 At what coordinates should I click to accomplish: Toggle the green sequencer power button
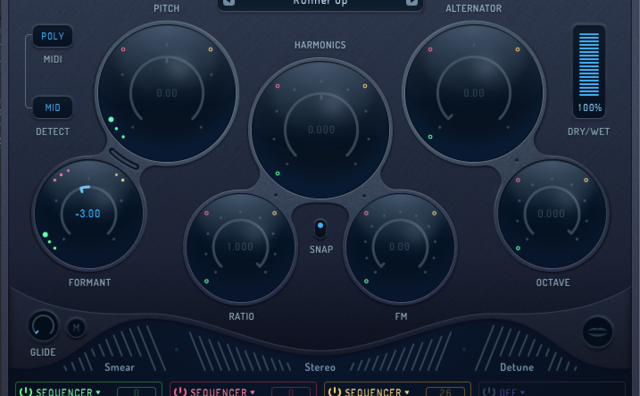26,391
